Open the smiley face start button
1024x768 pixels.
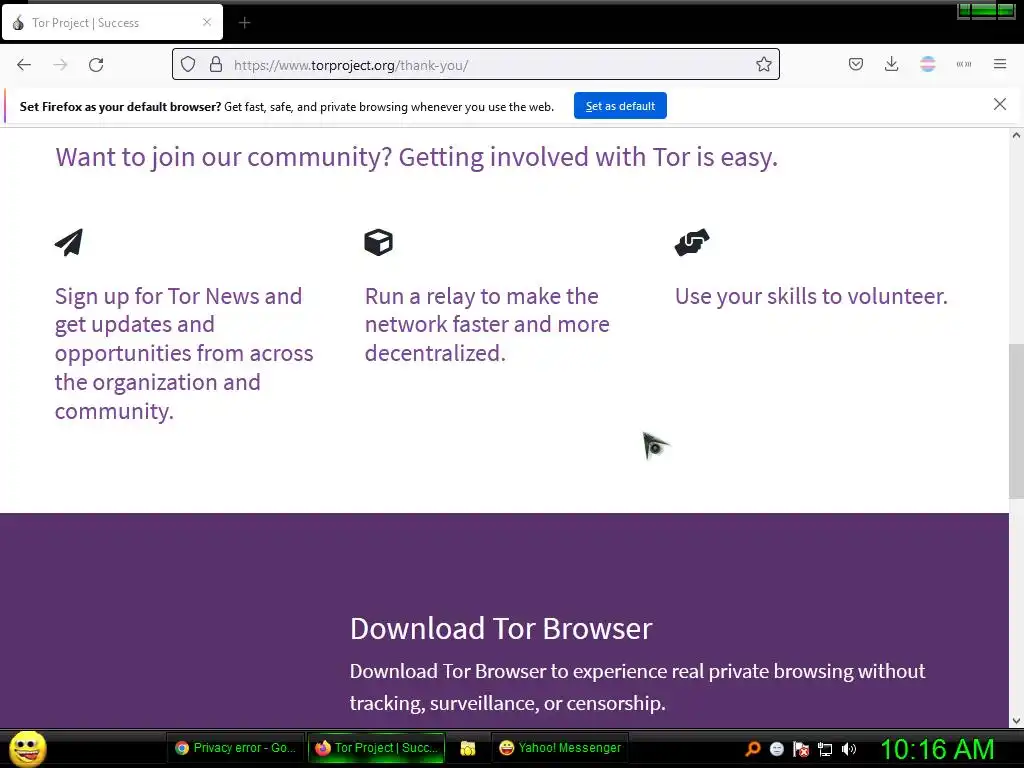(x=27, y=748)
